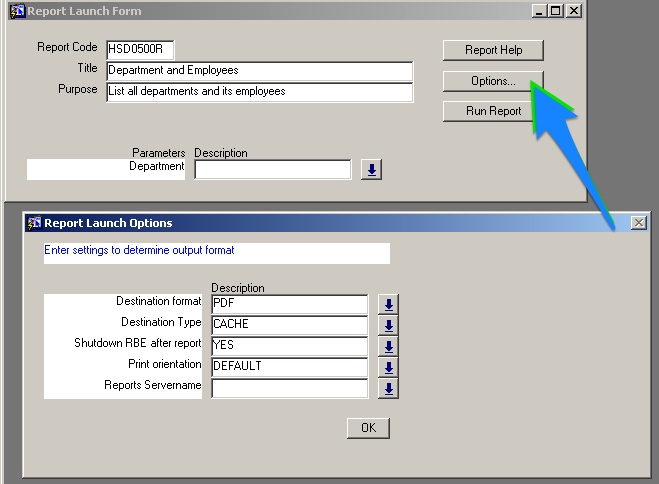Select the Title field
Screen dimensions: 659x484
coord(259,71)
